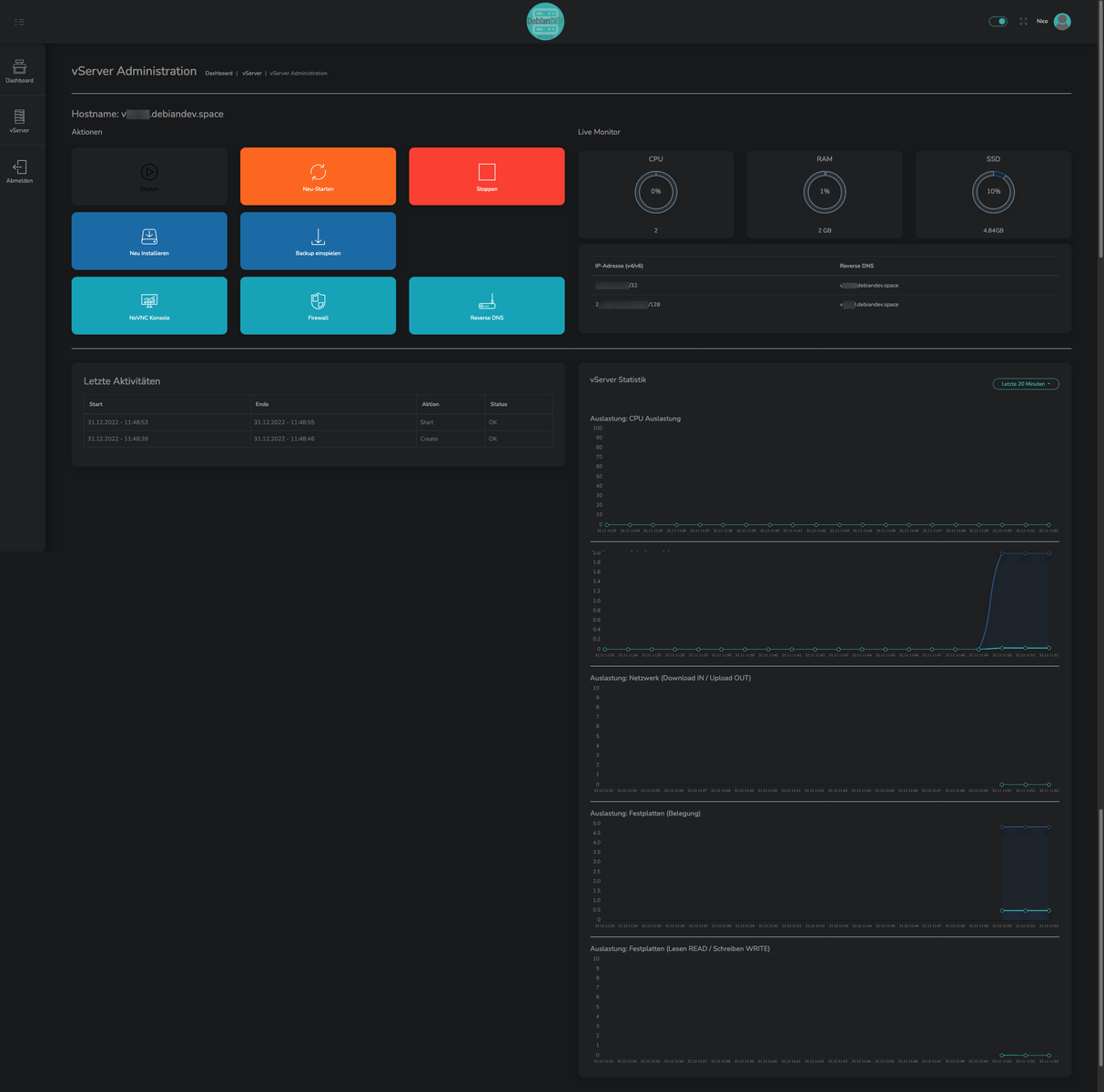Click the Dashboard breadcrumb link
1104x1092 pixels.
[218, 74]
